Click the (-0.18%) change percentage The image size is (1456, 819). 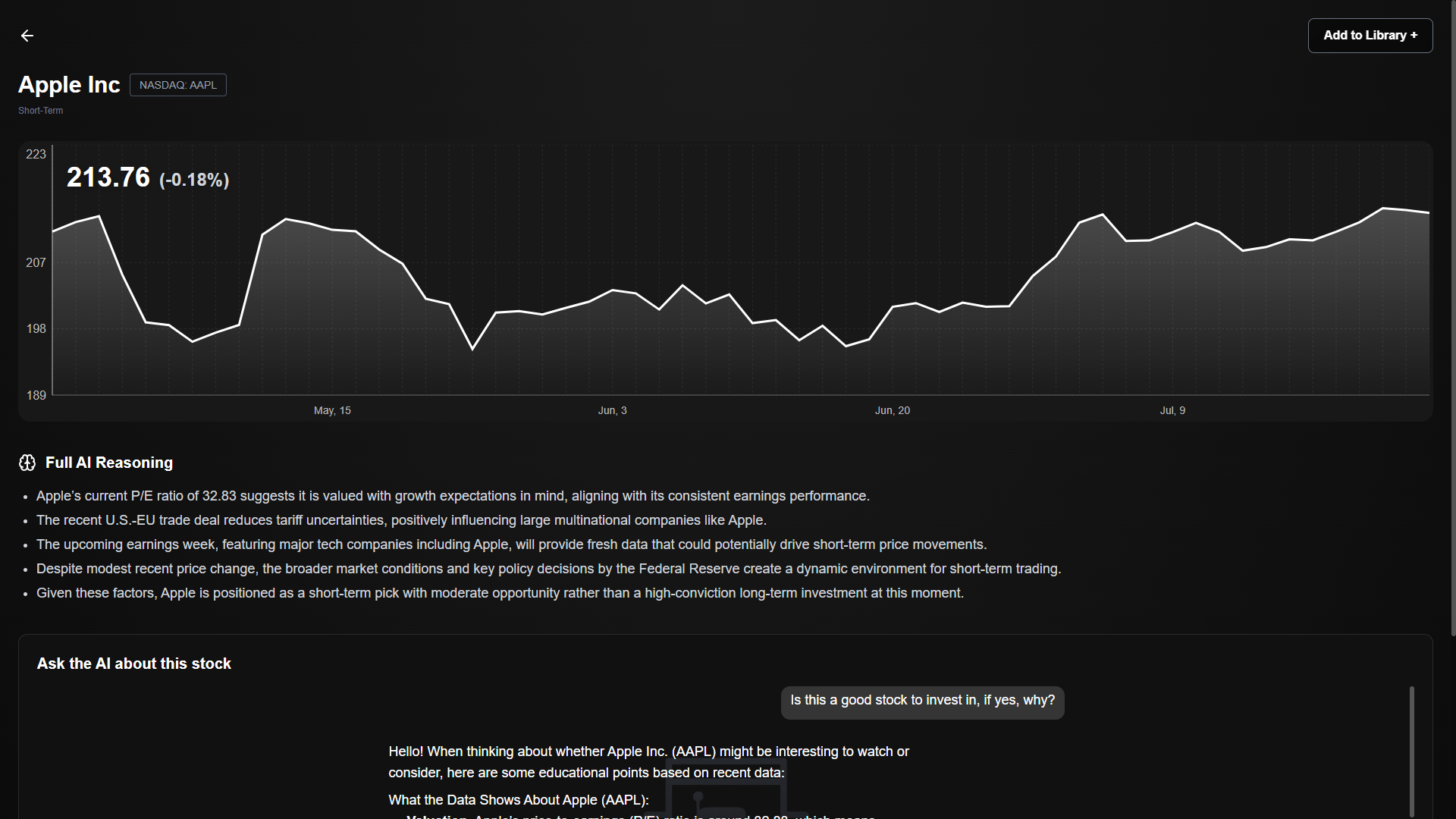click(194, 180)
